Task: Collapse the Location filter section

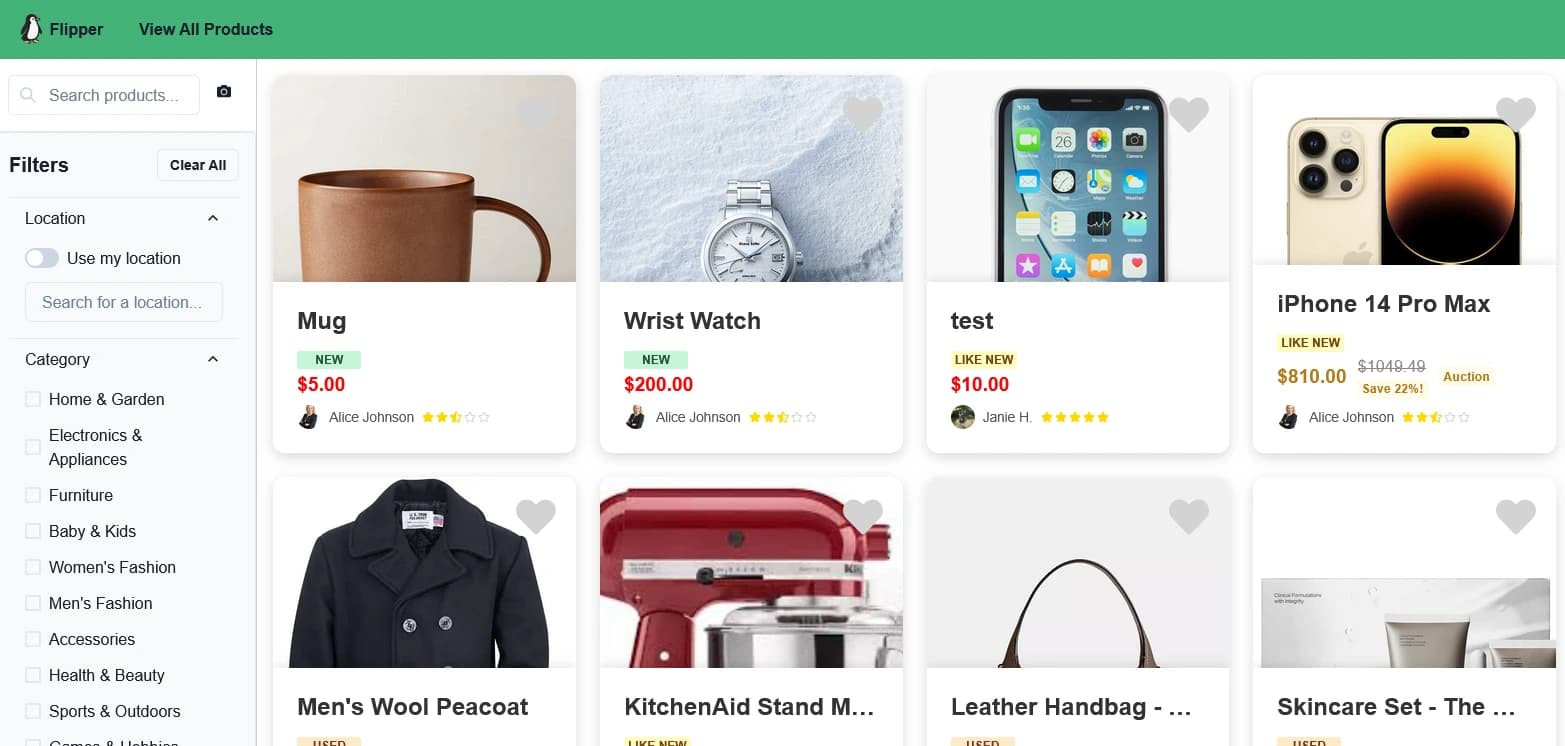Action: click(212, 218)
